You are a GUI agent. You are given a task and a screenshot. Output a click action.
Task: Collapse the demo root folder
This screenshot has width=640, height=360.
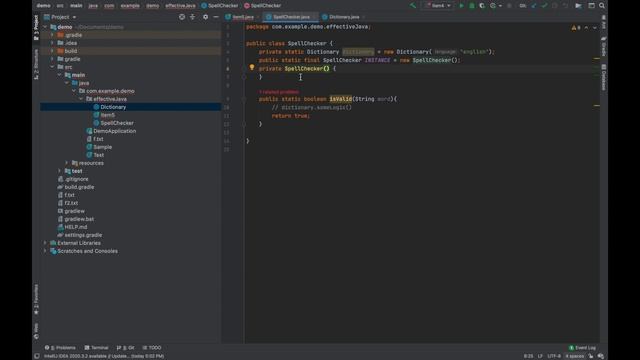[45, 27]
